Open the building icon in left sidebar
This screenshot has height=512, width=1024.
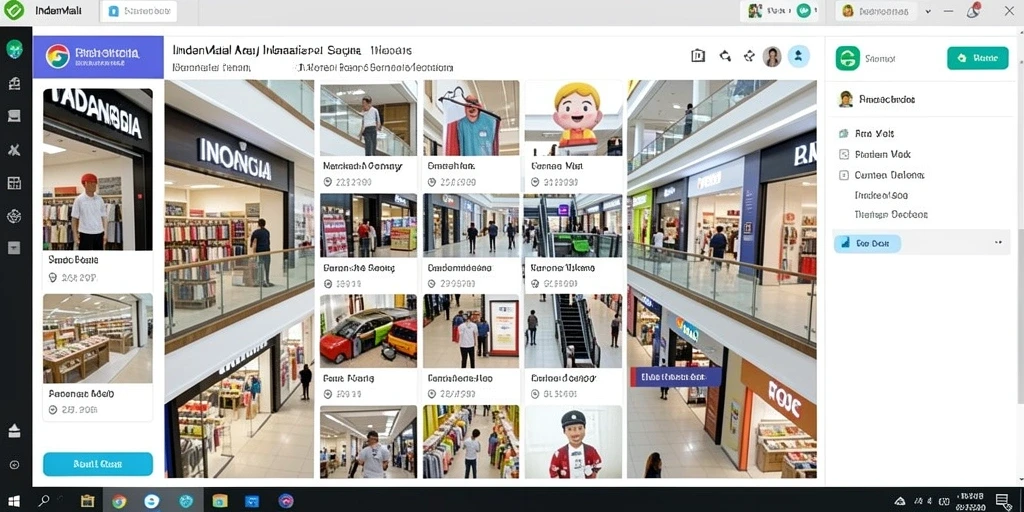(14, 83)
